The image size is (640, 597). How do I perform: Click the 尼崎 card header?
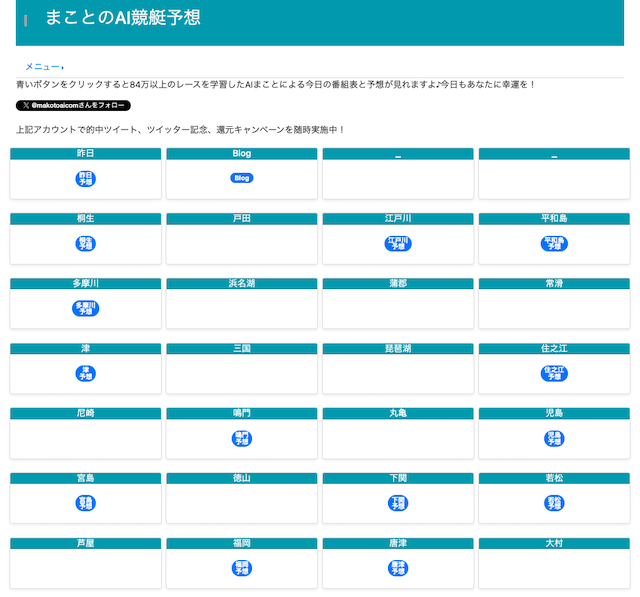pyautogui.click(x=85, y=413)
